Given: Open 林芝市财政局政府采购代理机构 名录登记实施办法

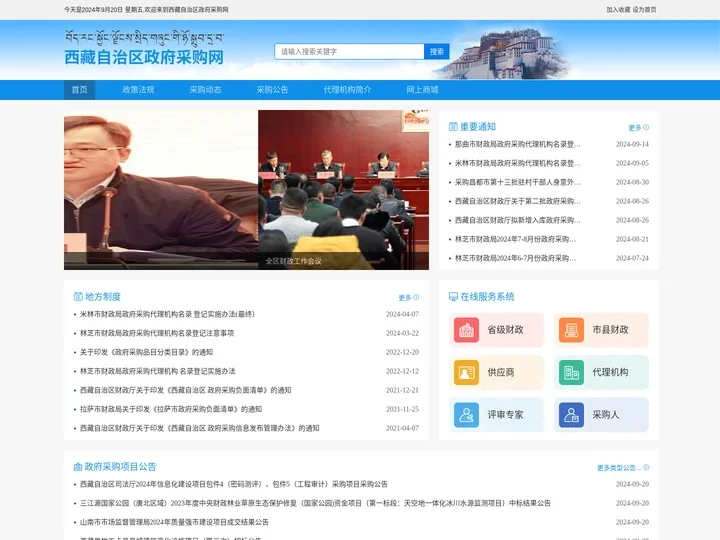Looking at the screenshot, I should pos(158,371).
